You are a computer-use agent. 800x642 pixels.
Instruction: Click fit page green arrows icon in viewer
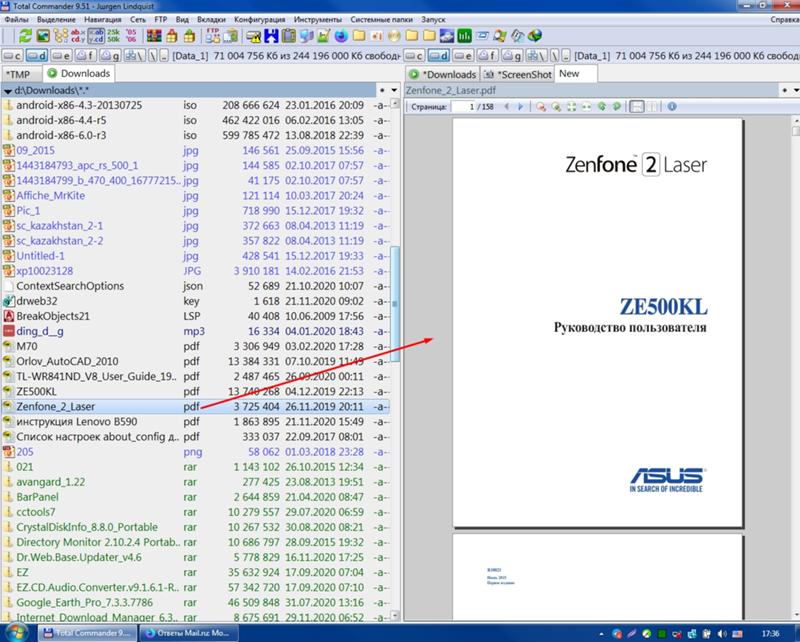pyautogui.click(x=571, y=107)
